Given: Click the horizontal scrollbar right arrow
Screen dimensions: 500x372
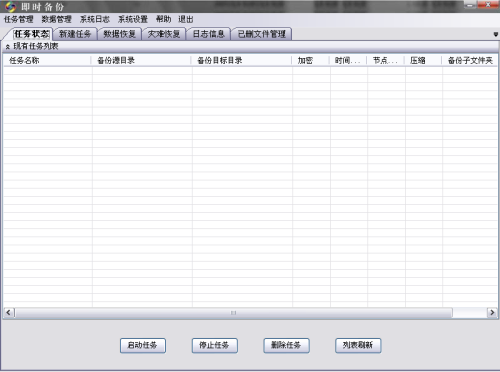Looking at the screenshot, I should click(492, 312).
